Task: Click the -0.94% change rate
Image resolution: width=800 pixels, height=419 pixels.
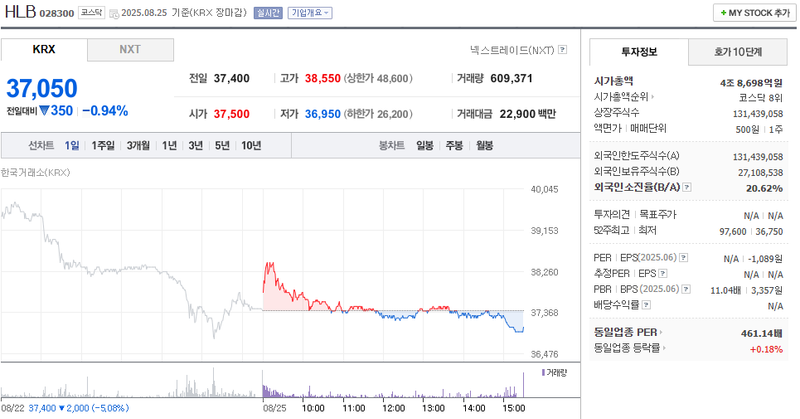Action: 105,111
